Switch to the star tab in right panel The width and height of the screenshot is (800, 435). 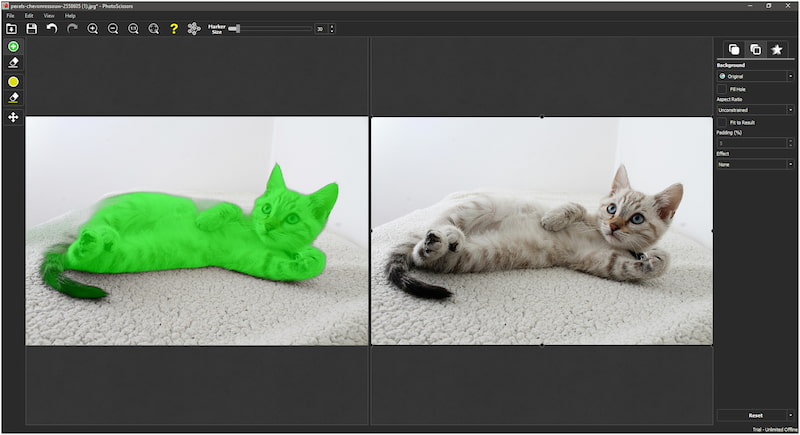tap(776, 49)
